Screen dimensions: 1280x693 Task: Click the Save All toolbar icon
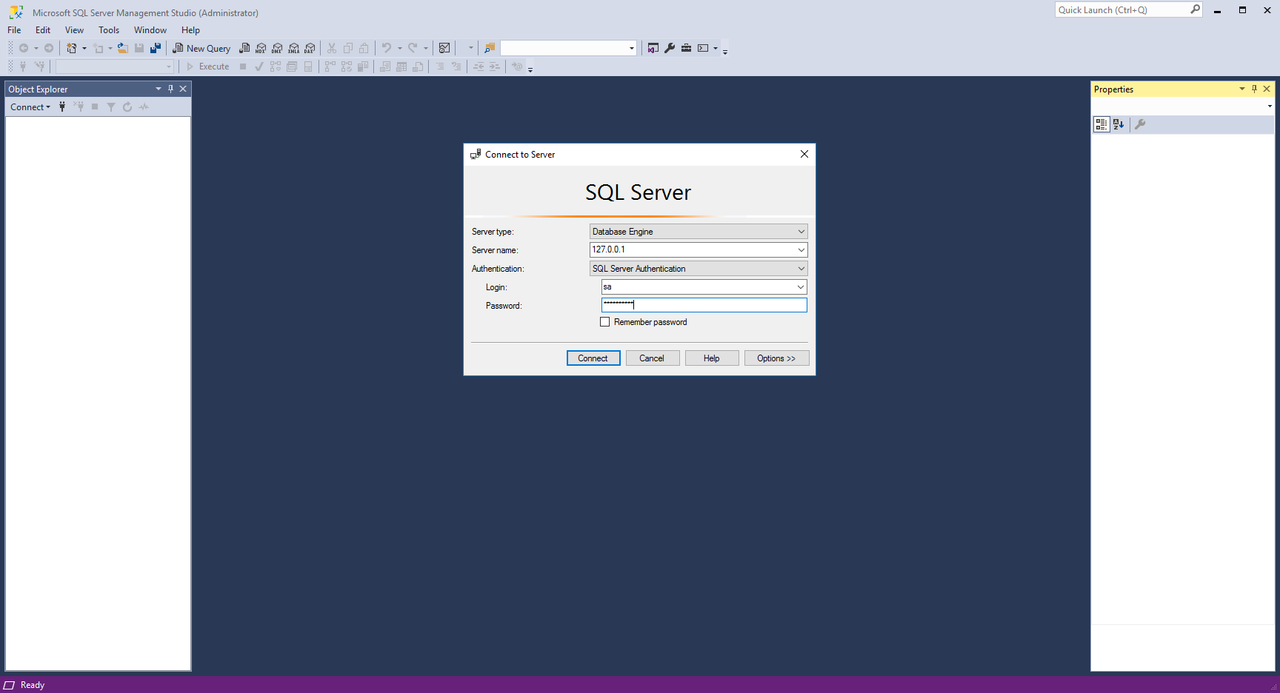(155, 48)
